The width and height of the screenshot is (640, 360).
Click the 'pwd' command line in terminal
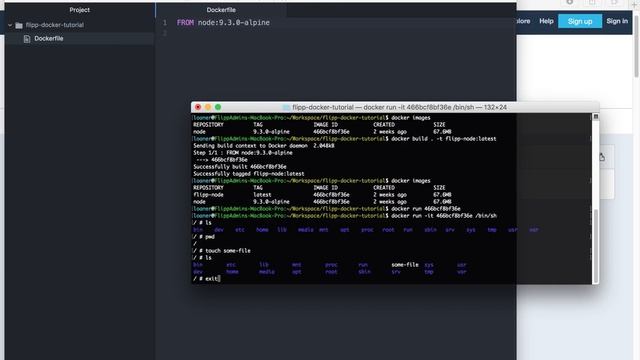click(203, 237)
